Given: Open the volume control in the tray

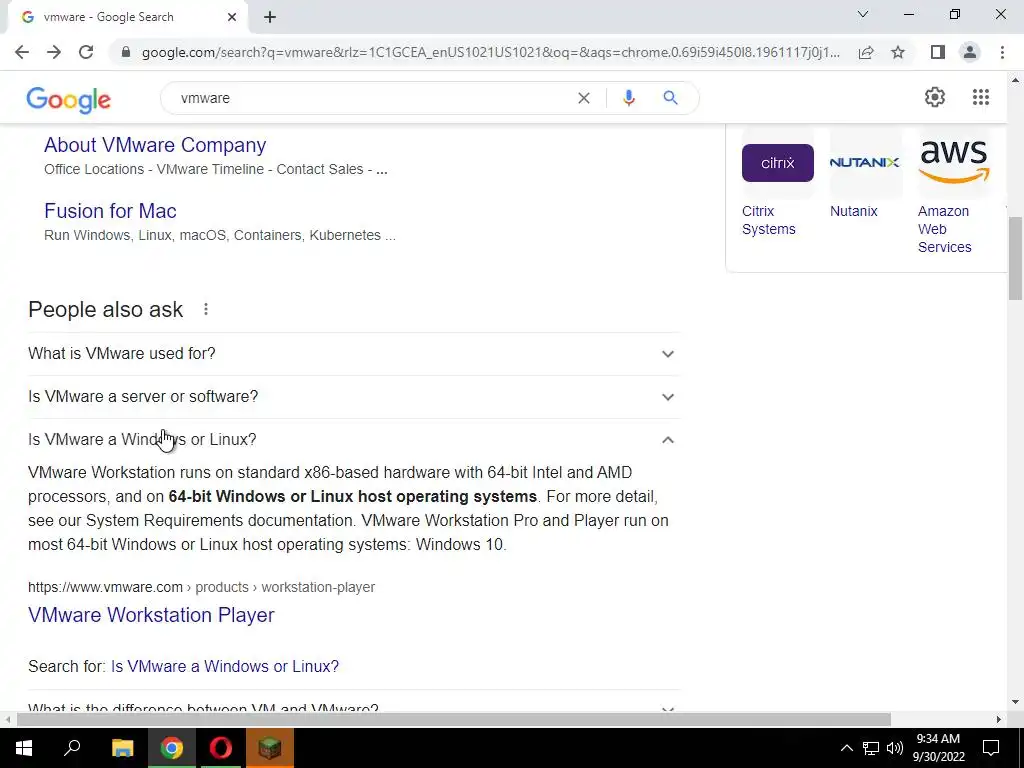Looking at the screenshot, I should pyautogui.click(x=895, y=748).
